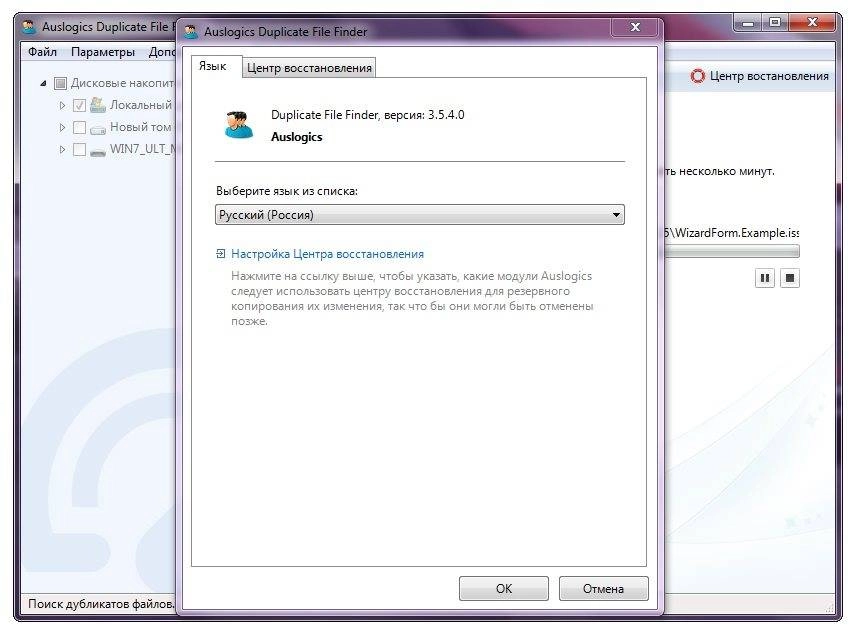Close the settings dialog with X
860x641 pixels.
(635, 27)
